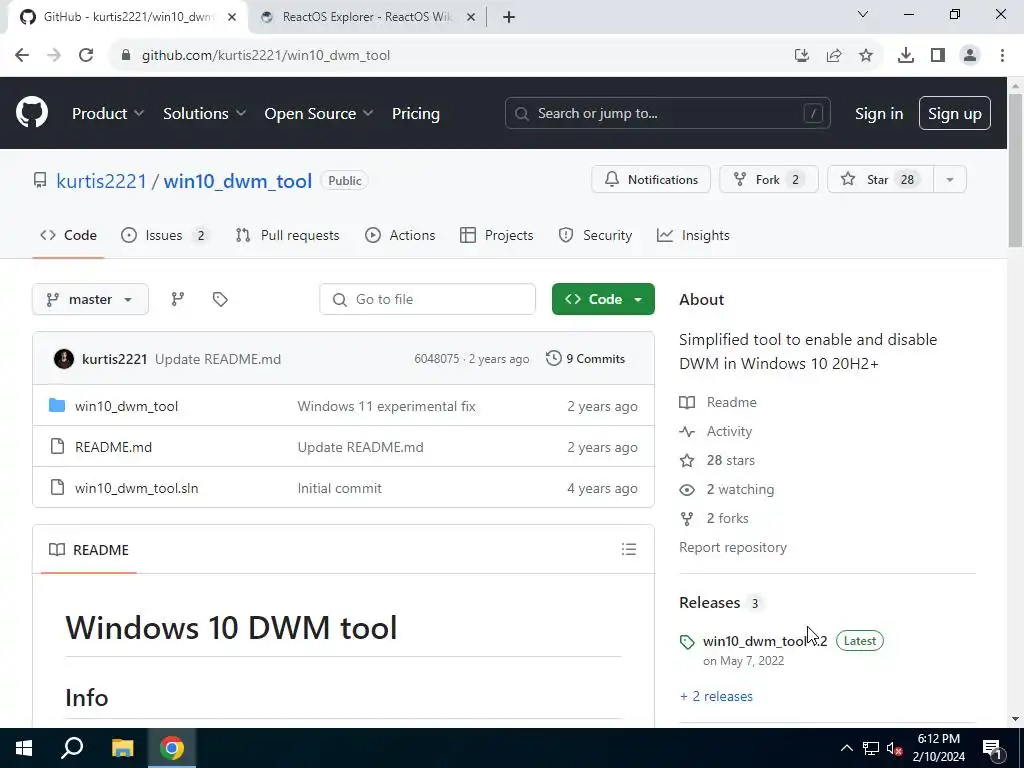Open the green Code dropdown button
The image size is (1024, 768).
pyautogui.click(x=603, y=299)
